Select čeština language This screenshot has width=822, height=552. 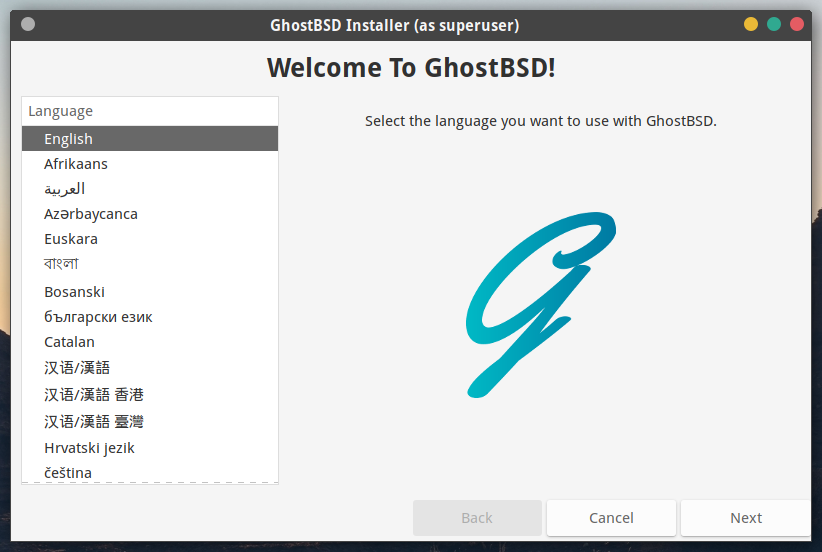point(150,472)
